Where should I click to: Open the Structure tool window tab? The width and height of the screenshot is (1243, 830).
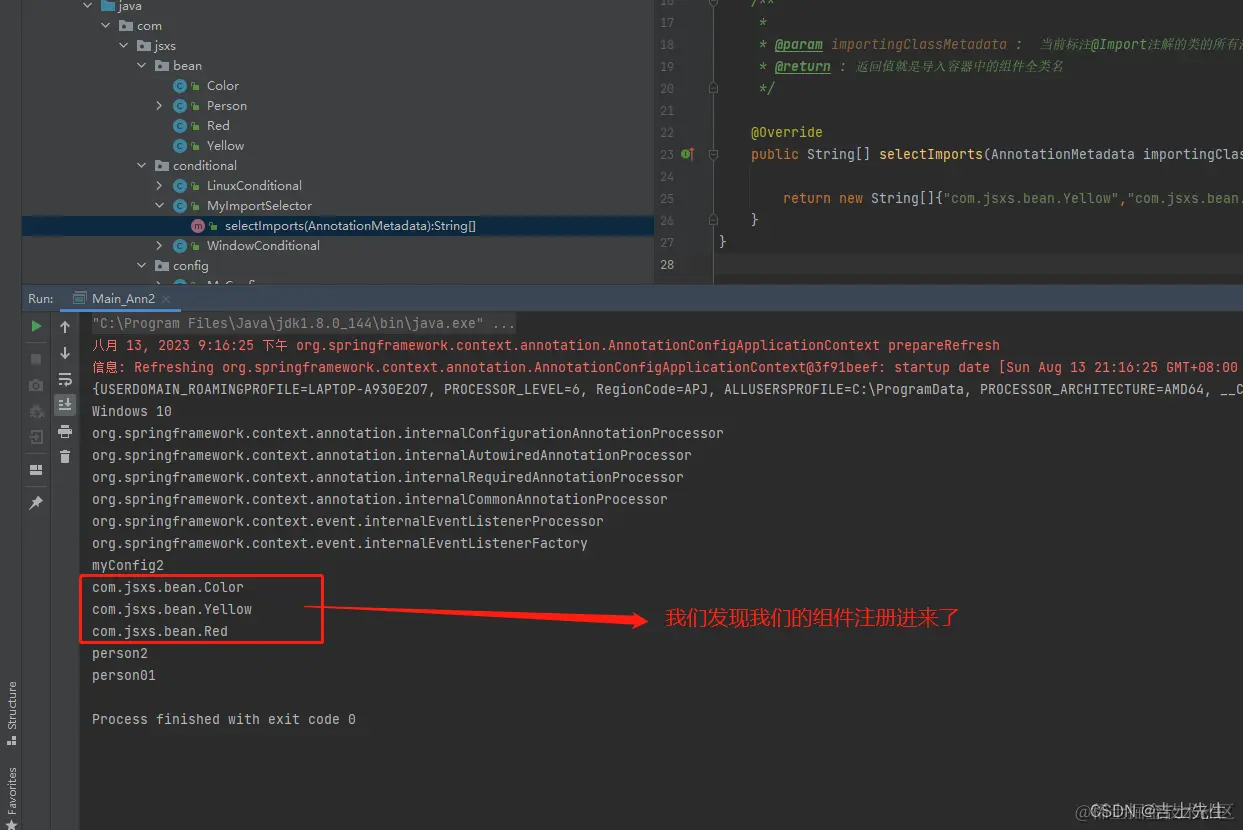click(12, 713)
